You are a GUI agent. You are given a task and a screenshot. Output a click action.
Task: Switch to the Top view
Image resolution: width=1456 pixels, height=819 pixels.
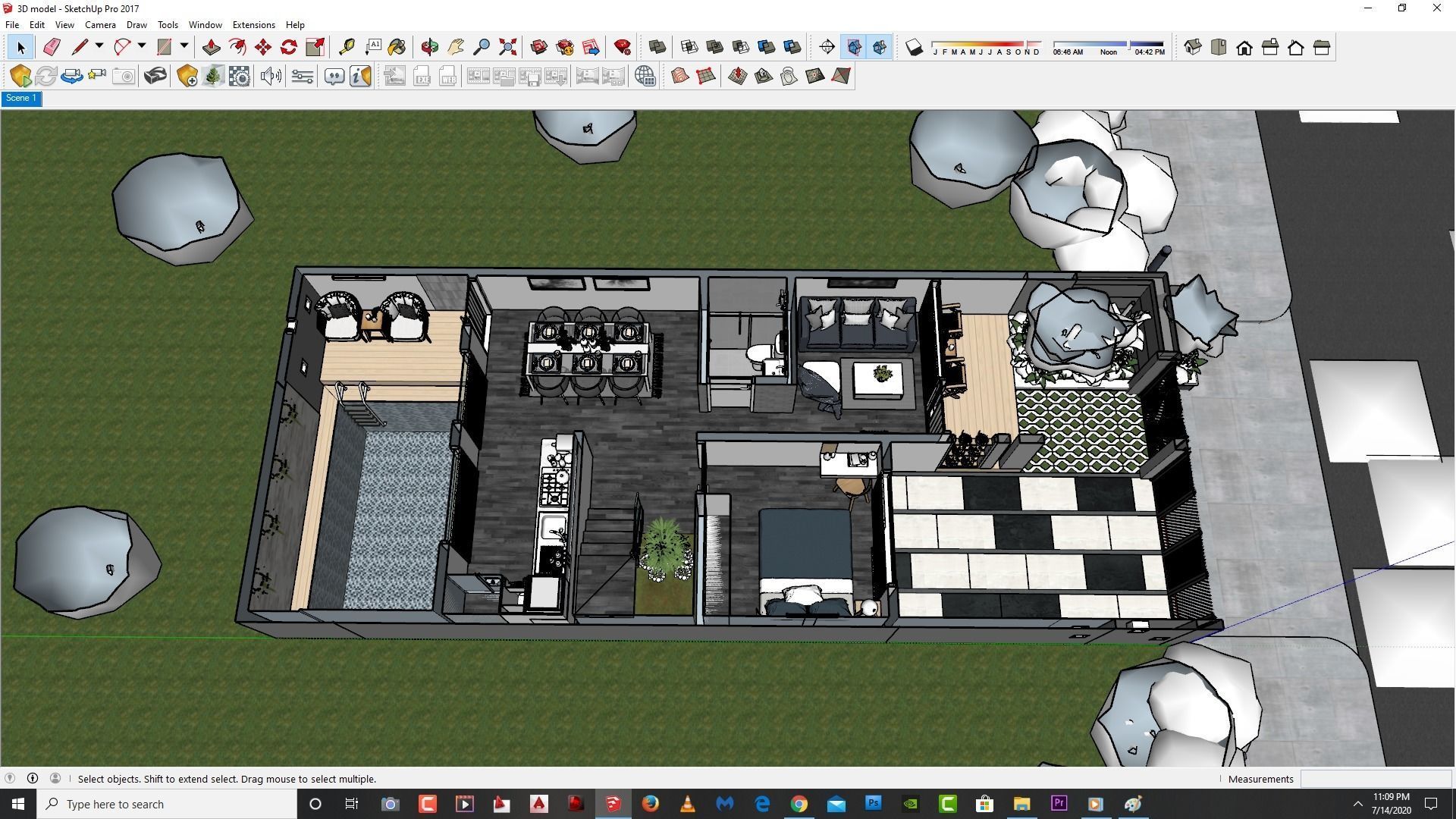pos(1219,48)
